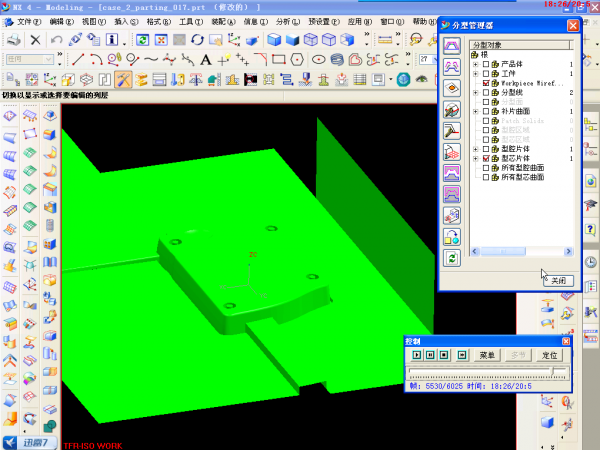This screenshot has width=600, height=450.
Task: Expand the 补片曲面 tree node
Action: click(x=476, y=111)
